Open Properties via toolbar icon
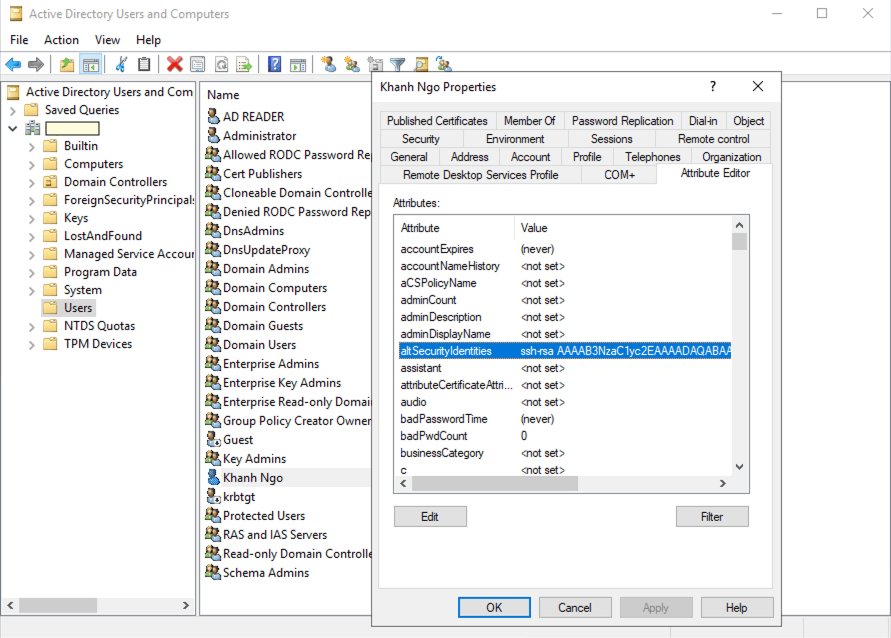This screenshot has height=638, width=891. tap(198, 64)
